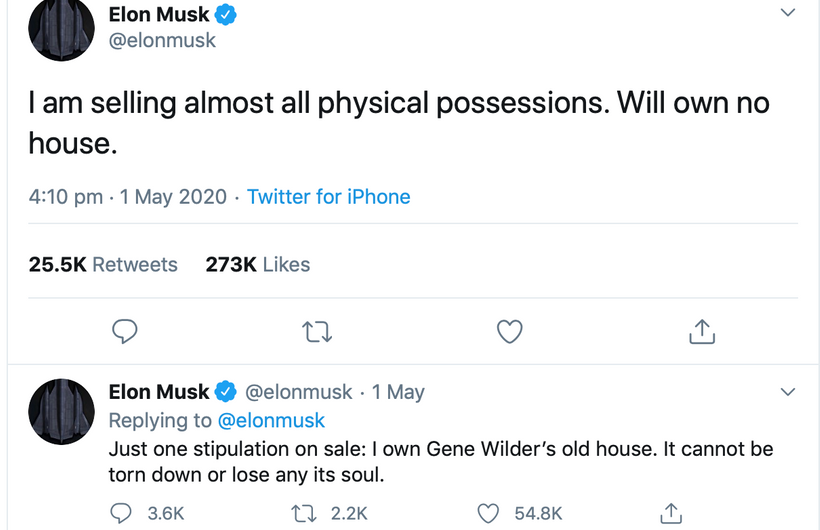Open the main tweet's more options chevron

pos(788,13)
